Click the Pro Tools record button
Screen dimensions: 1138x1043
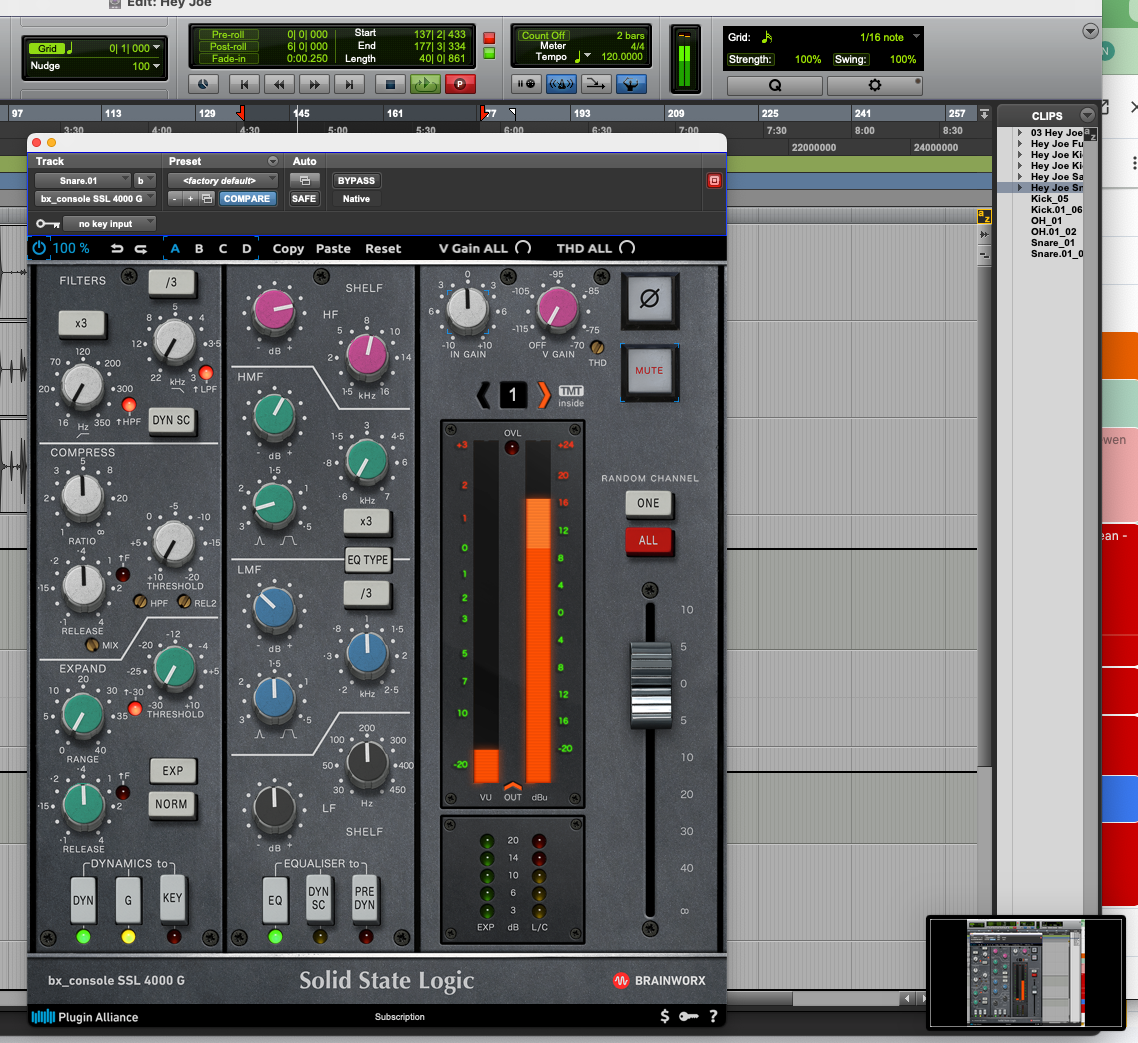coord(459,84)
